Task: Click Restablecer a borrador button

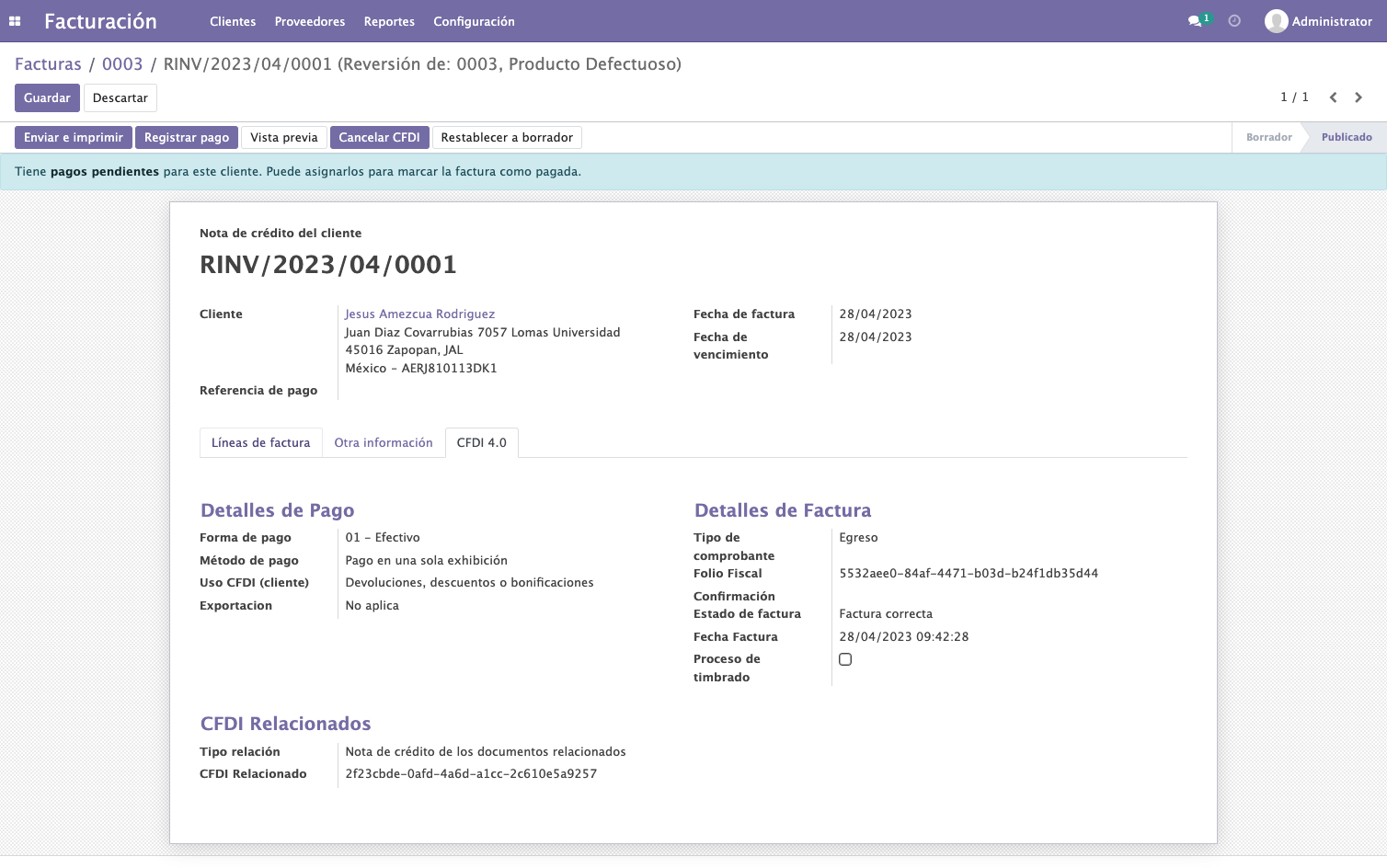Action: pyautogui.click(x=507, y=138)
